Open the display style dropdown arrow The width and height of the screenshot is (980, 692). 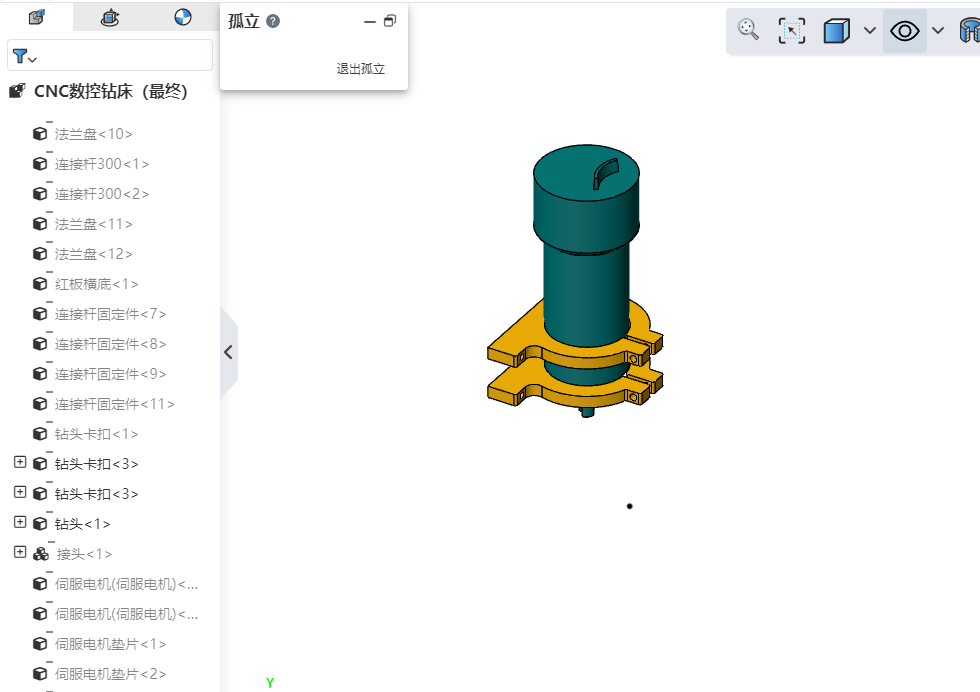point(869,30)
